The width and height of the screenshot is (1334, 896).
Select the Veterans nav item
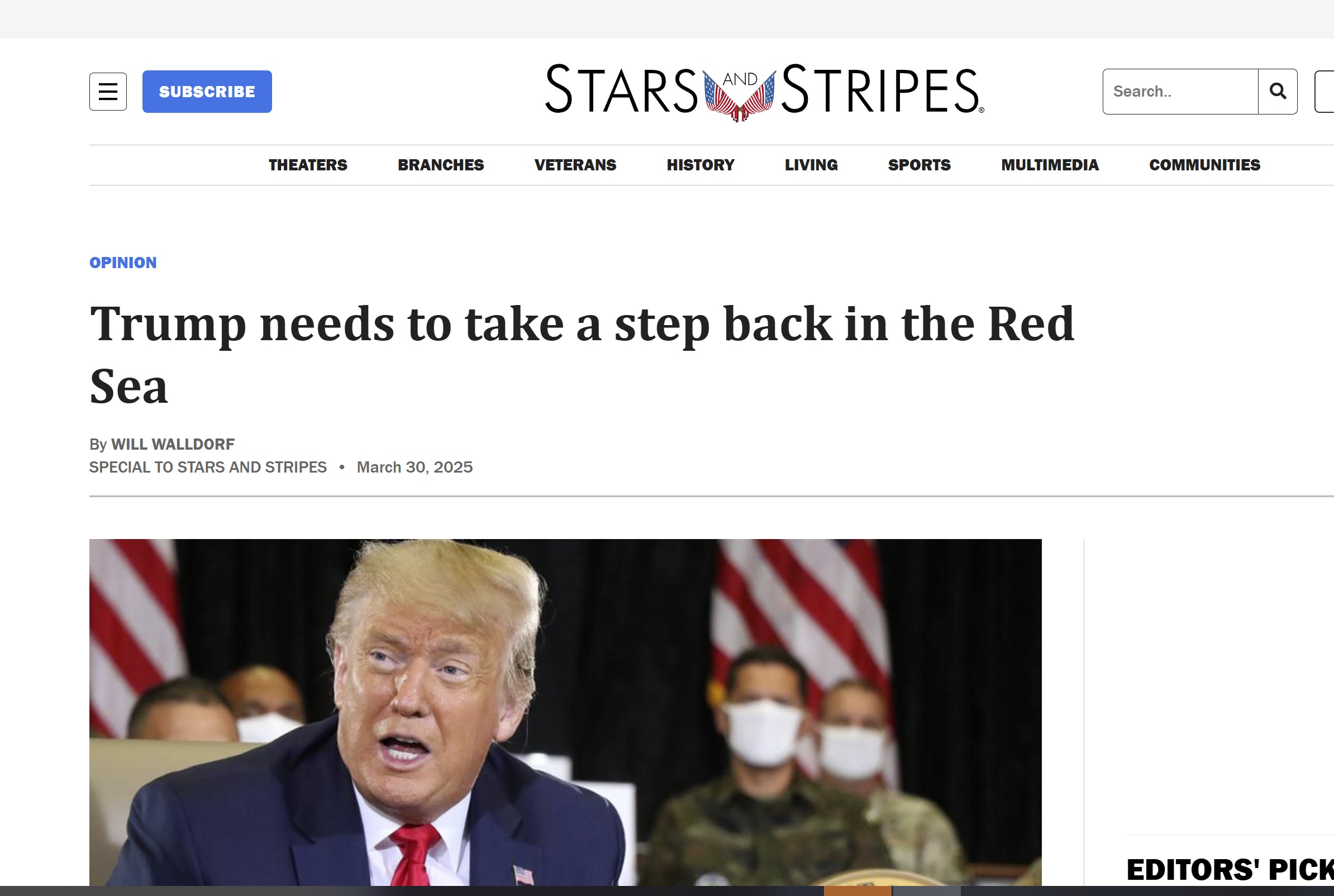pyautogui.click(x=575, y=165)
